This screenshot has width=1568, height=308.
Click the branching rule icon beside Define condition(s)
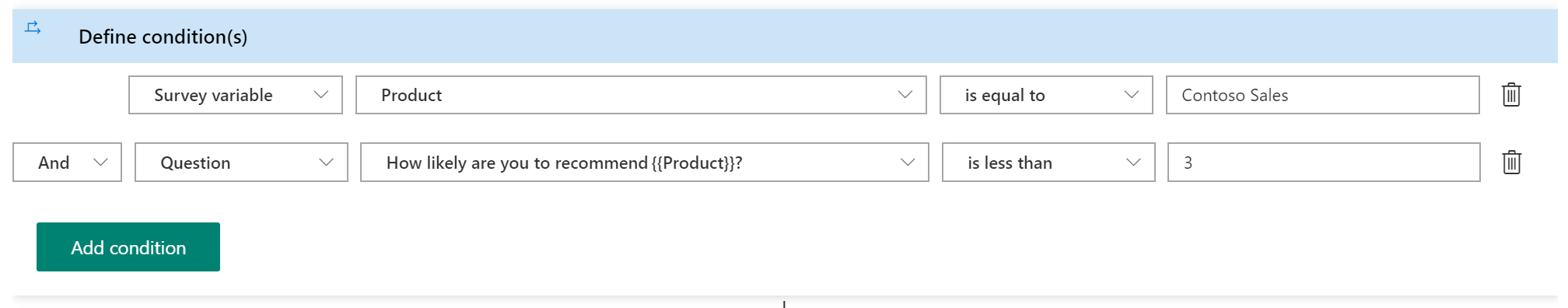point(33,28)
